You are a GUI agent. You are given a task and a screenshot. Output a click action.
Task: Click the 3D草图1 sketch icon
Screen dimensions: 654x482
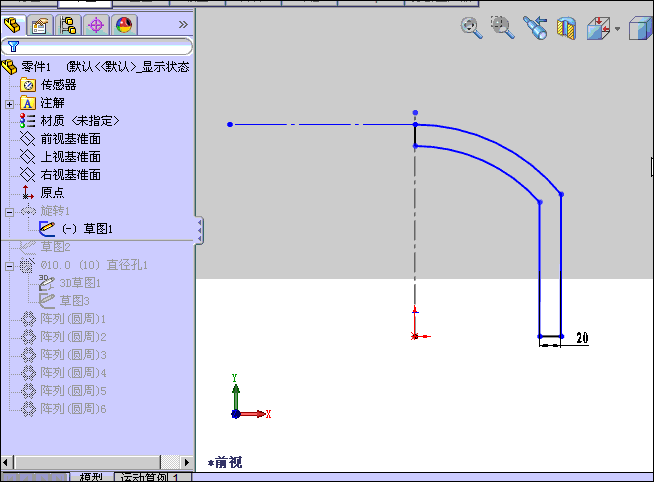point(46,283)
